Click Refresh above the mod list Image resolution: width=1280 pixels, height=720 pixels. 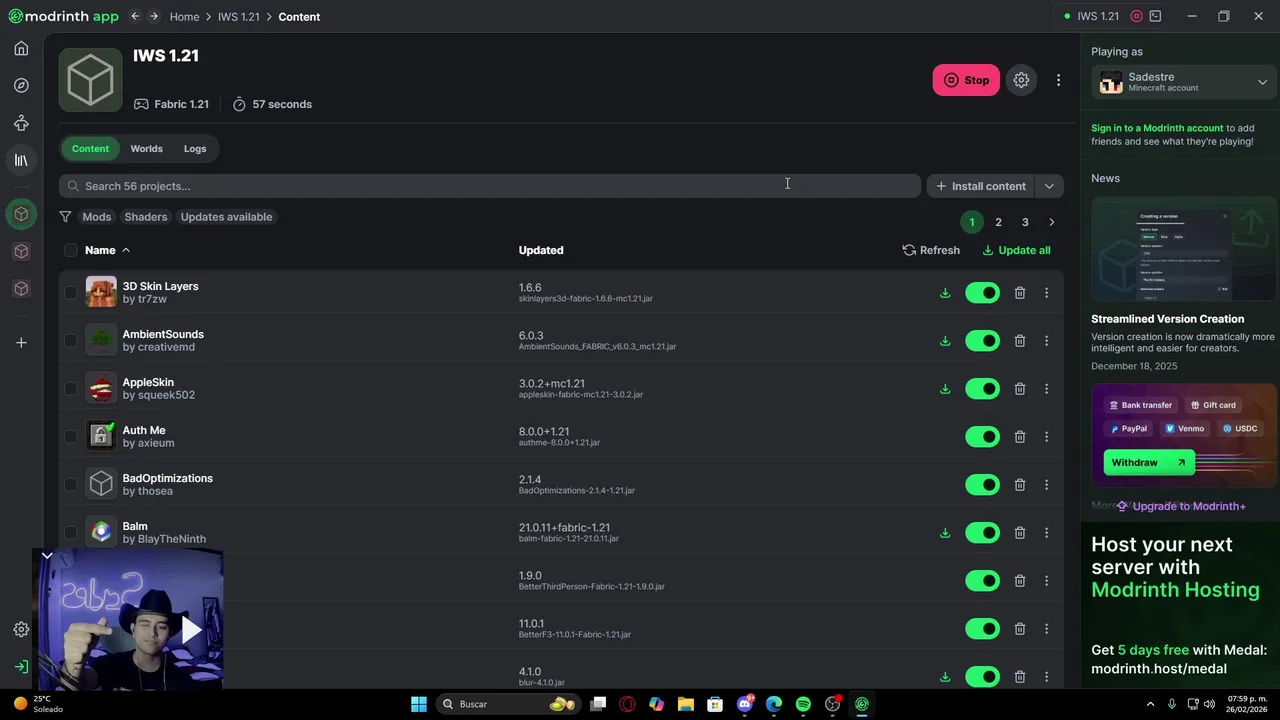tap(931, 250)
